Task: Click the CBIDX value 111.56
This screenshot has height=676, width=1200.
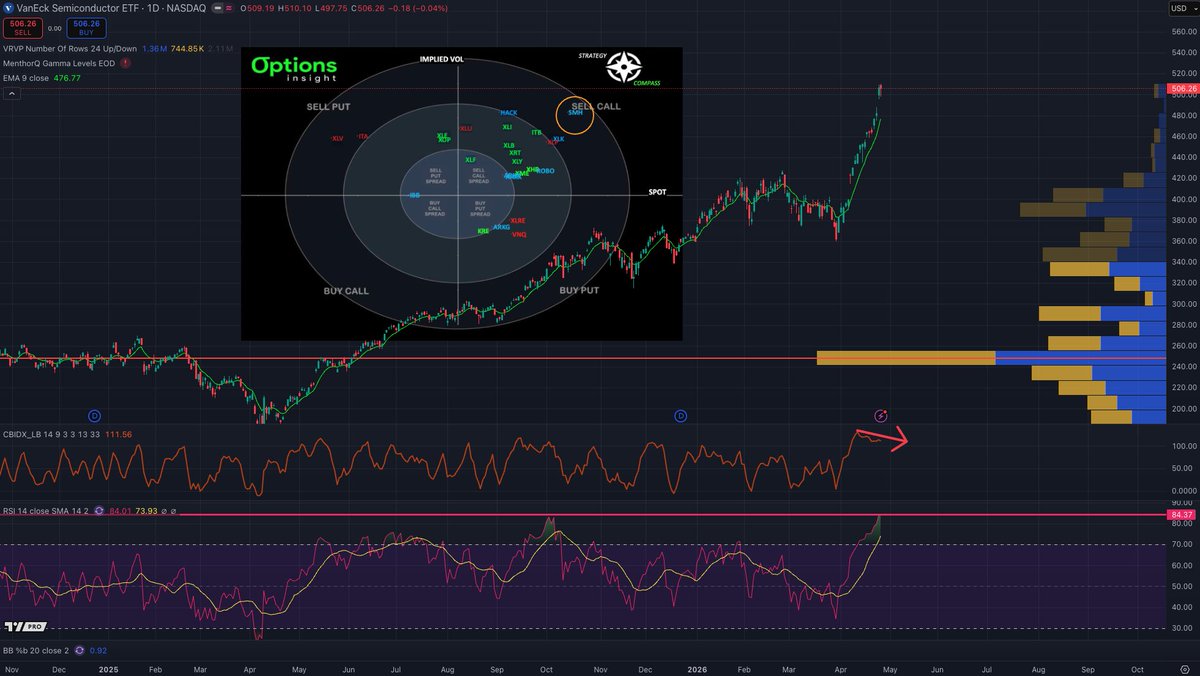Action: click(117, 435)
